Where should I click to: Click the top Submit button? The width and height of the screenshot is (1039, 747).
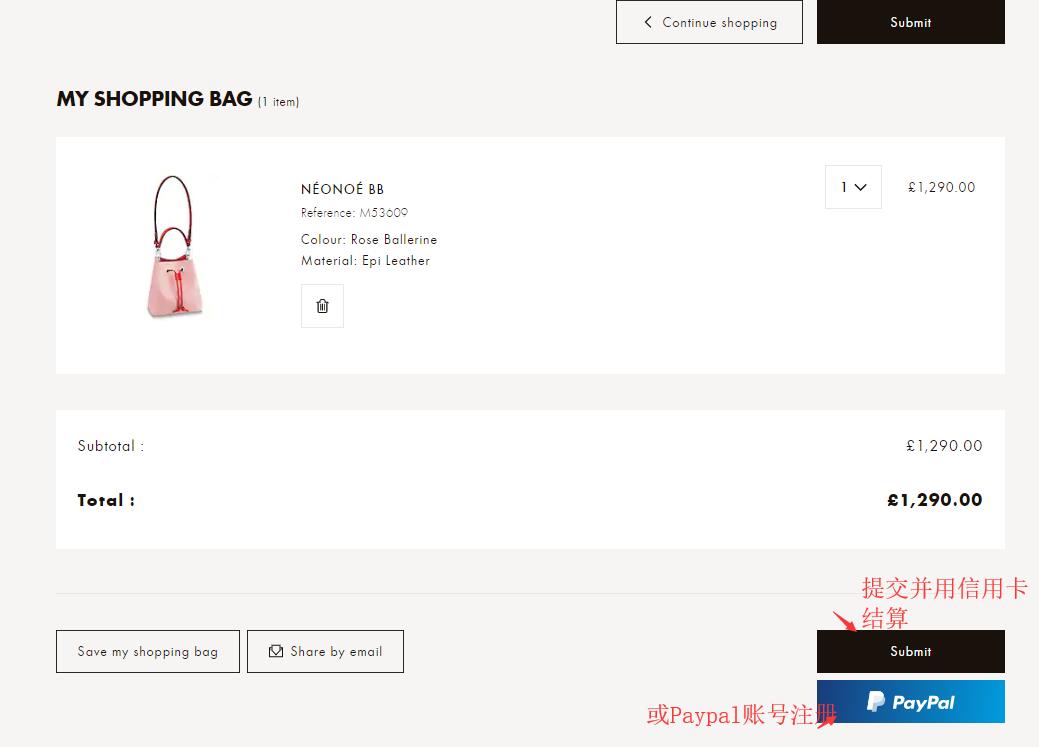tap(910, 22)
